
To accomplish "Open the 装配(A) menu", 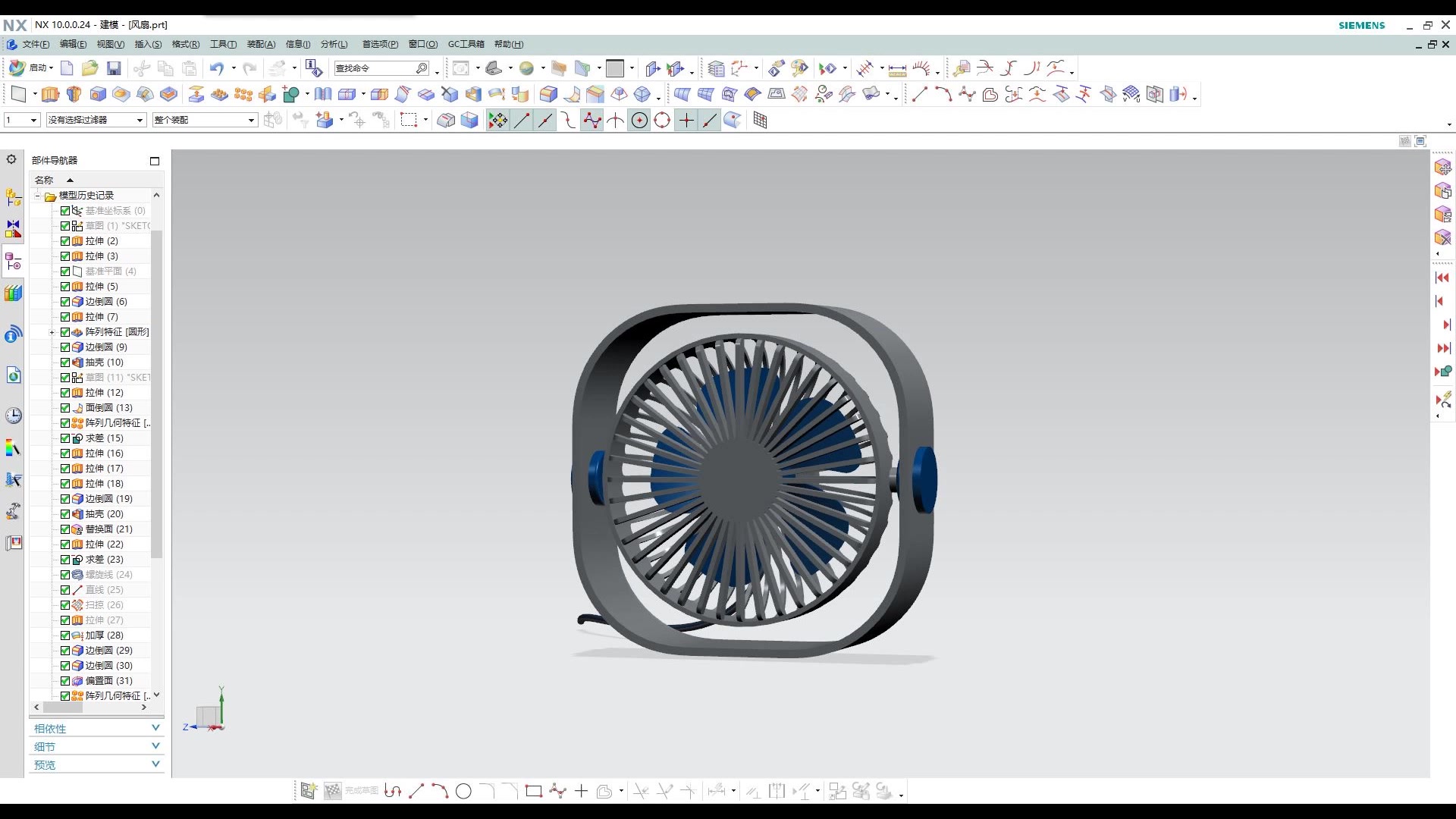I will 262,44.
